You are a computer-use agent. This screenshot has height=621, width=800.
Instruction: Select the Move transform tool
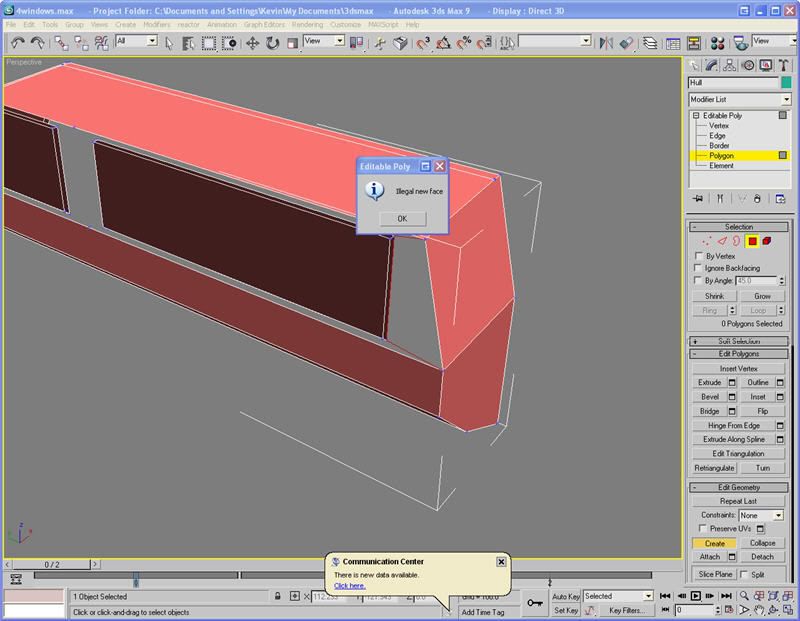(252, 43)
